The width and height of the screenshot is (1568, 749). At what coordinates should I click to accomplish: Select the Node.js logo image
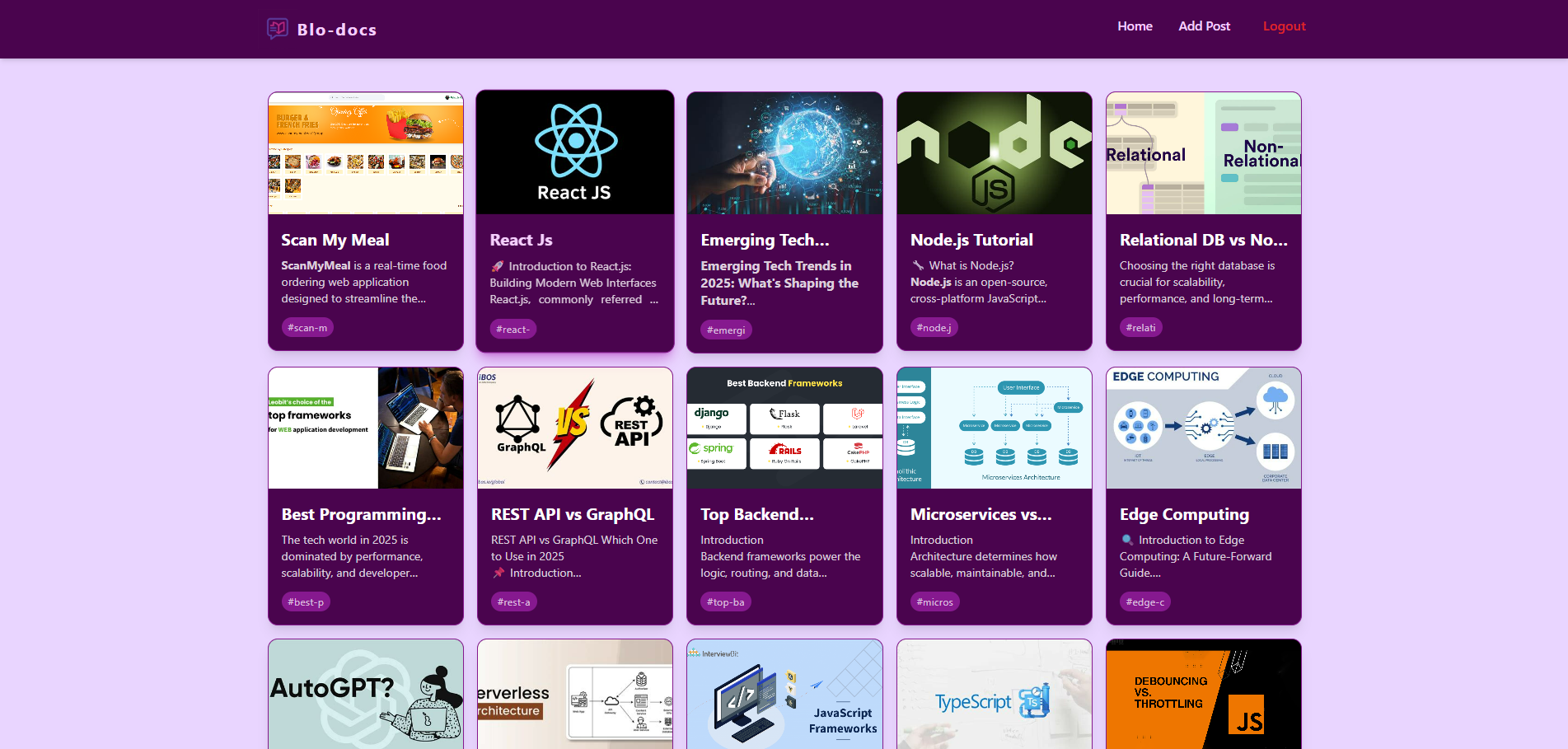coord(995,153)
